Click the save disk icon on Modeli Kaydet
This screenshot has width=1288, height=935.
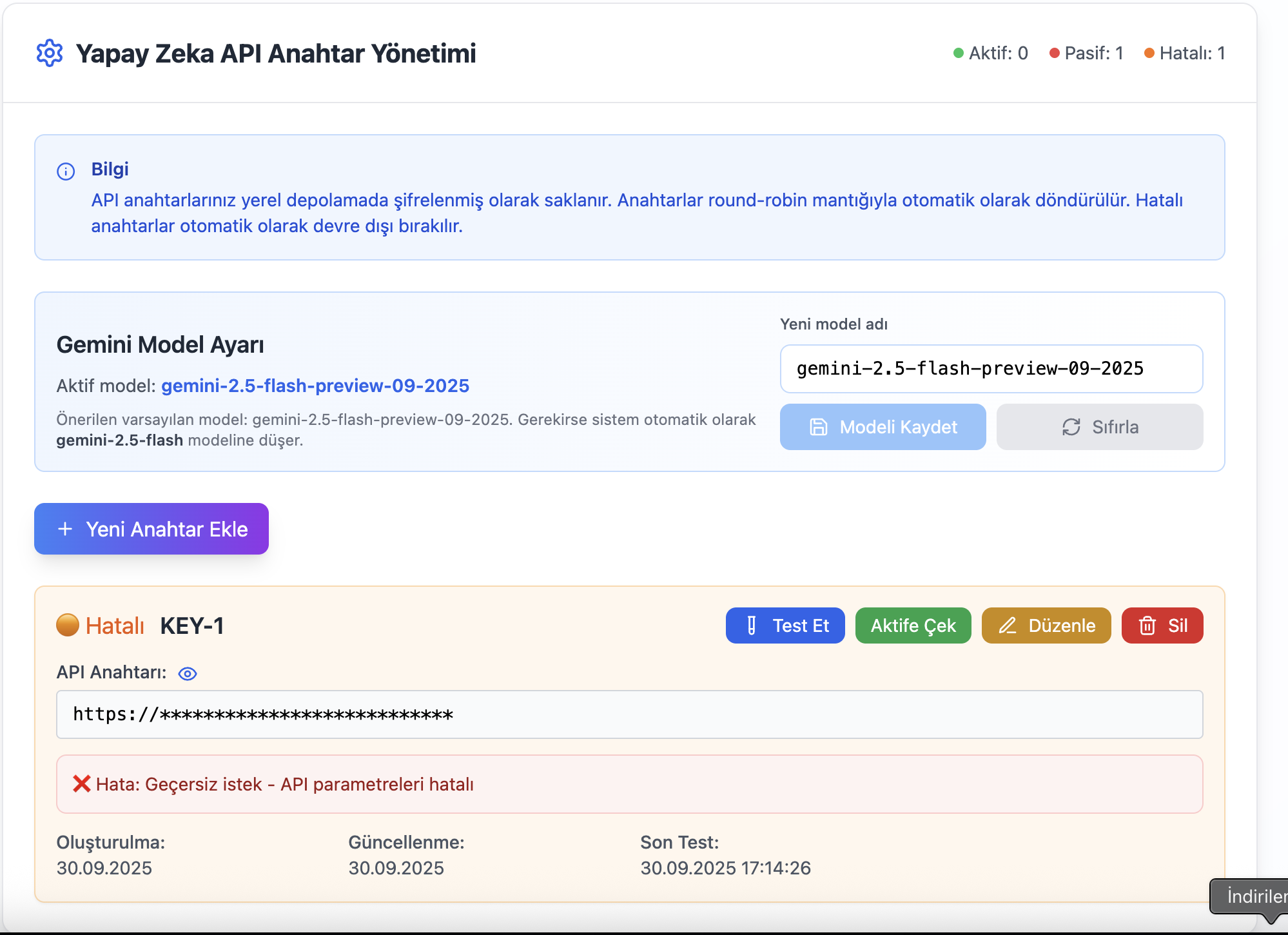point(817,426)
